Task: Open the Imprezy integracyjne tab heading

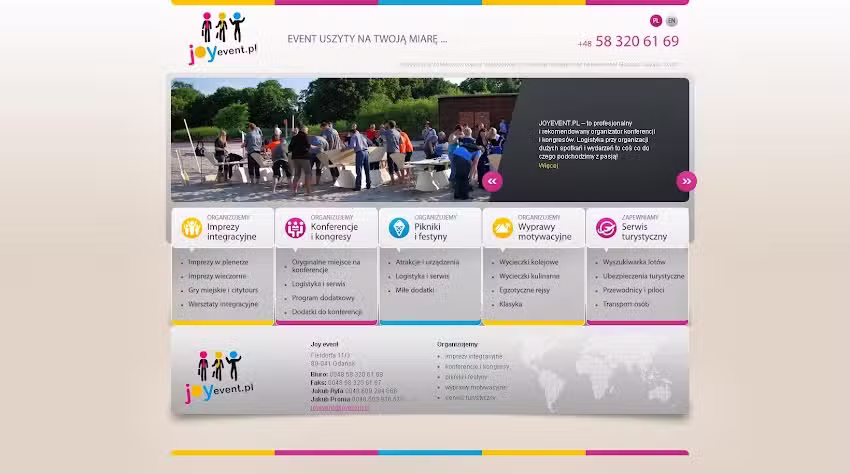Action: tap(231, 232)
